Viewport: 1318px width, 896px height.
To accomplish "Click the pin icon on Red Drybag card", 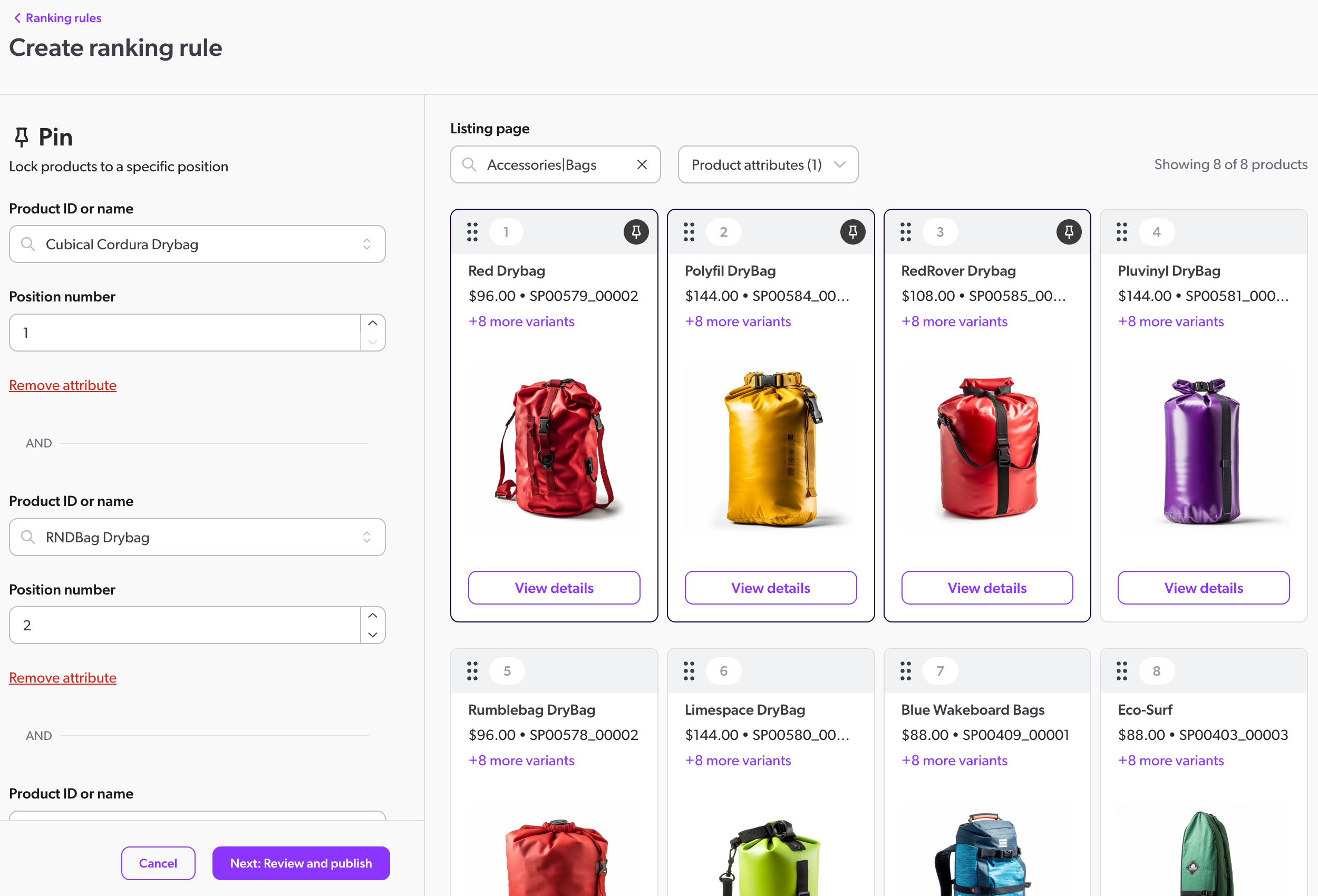I will (x=636, y=231).
